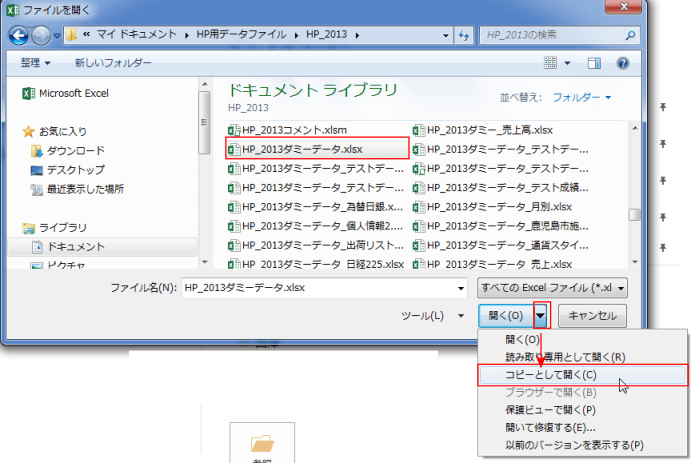Screen dimensions: 691x463
Task: Click Excel icon of HP_2013ダミーデータ_月別.xlsx
Action: (x=418, y=207)
